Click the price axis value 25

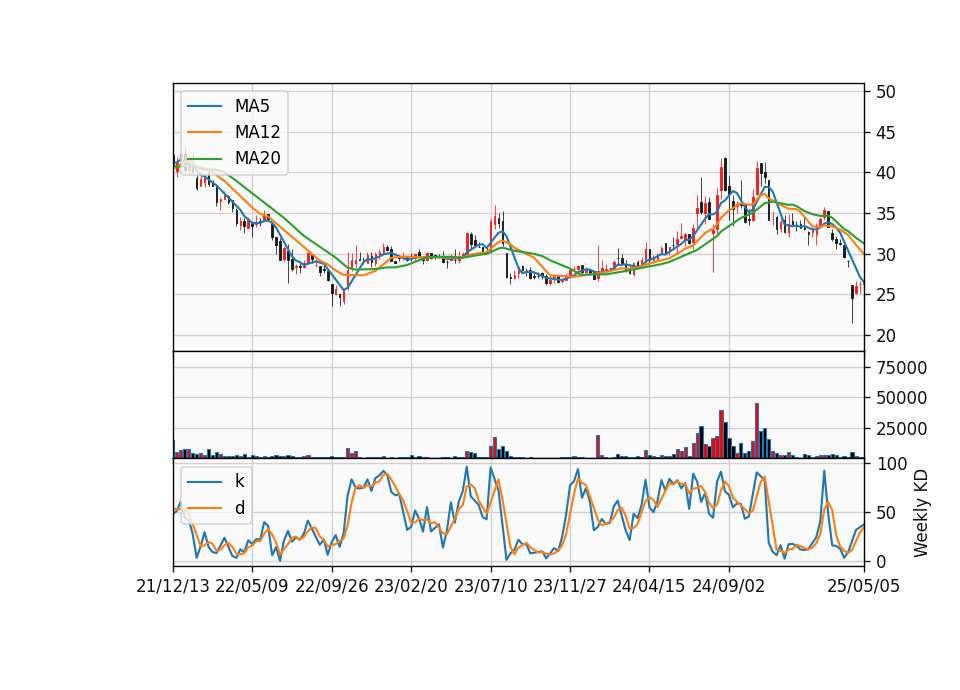(885, 295)
